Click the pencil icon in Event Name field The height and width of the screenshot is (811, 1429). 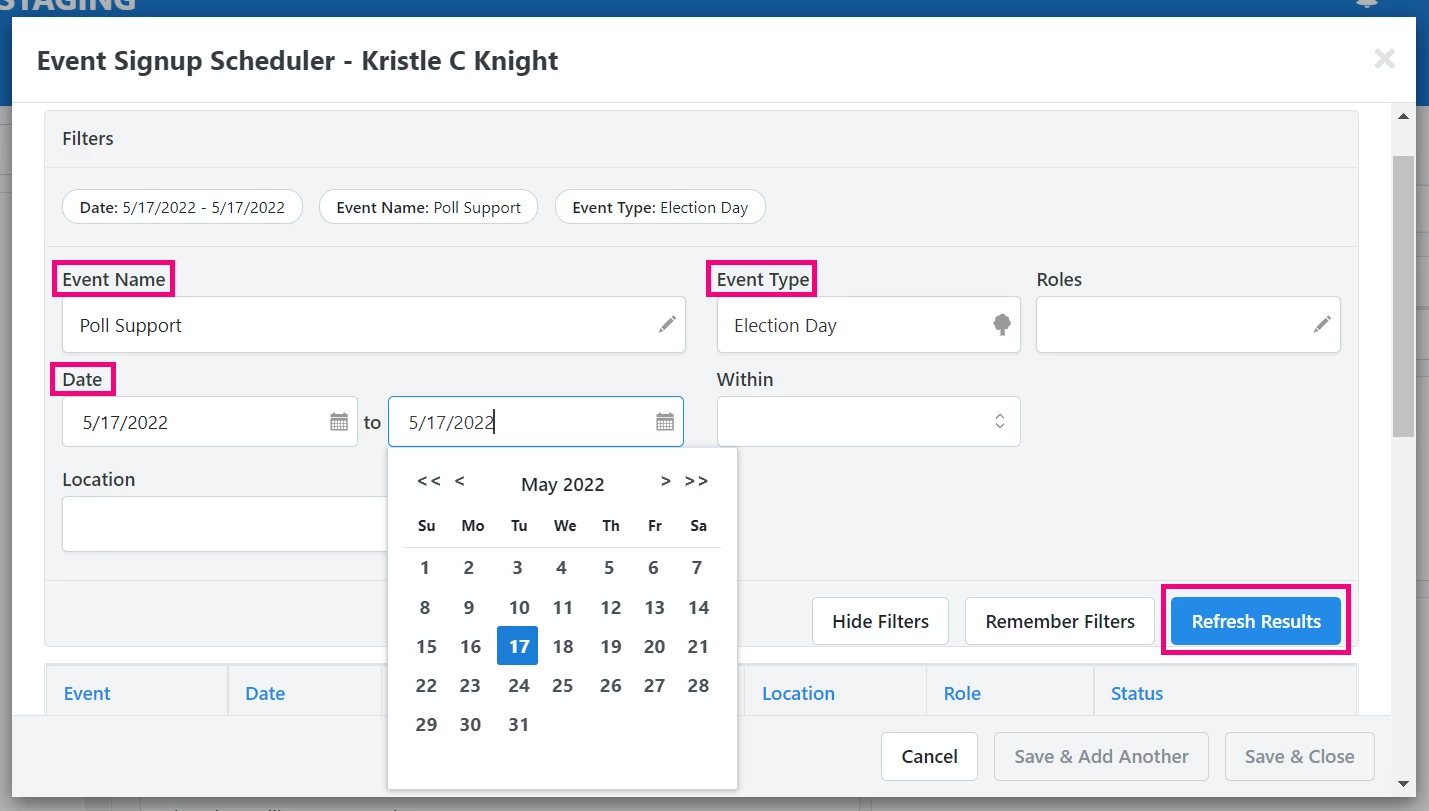667,325
